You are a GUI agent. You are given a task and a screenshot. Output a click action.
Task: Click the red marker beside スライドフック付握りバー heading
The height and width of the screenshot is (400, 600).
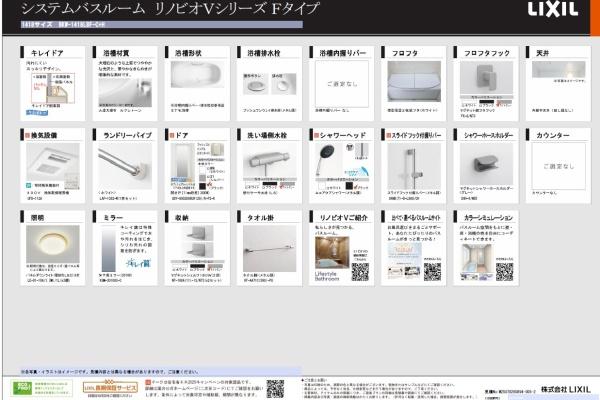click(389, 135)
